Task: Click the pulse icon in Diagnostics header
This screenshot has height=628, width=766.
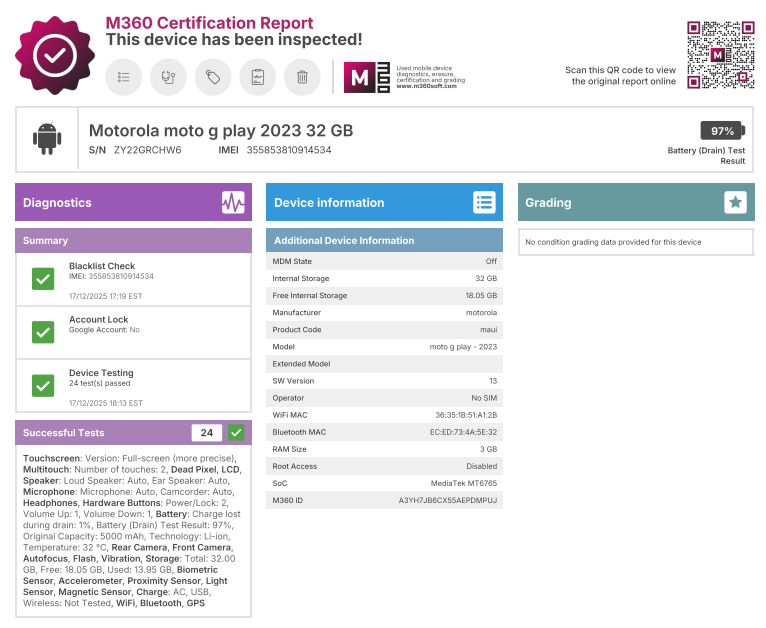Action: coord(233,202)
